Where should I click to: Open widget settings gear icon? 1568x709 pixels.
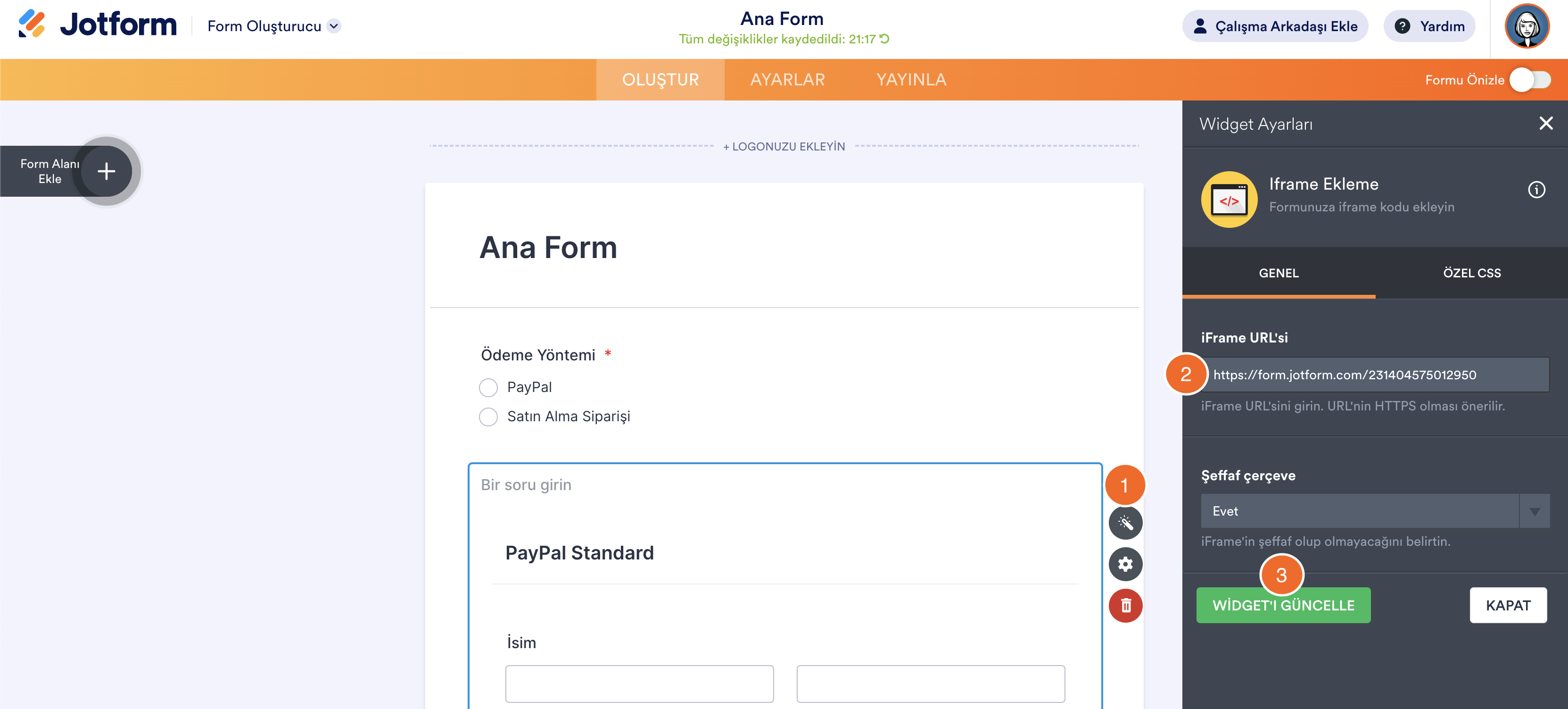1125,564
